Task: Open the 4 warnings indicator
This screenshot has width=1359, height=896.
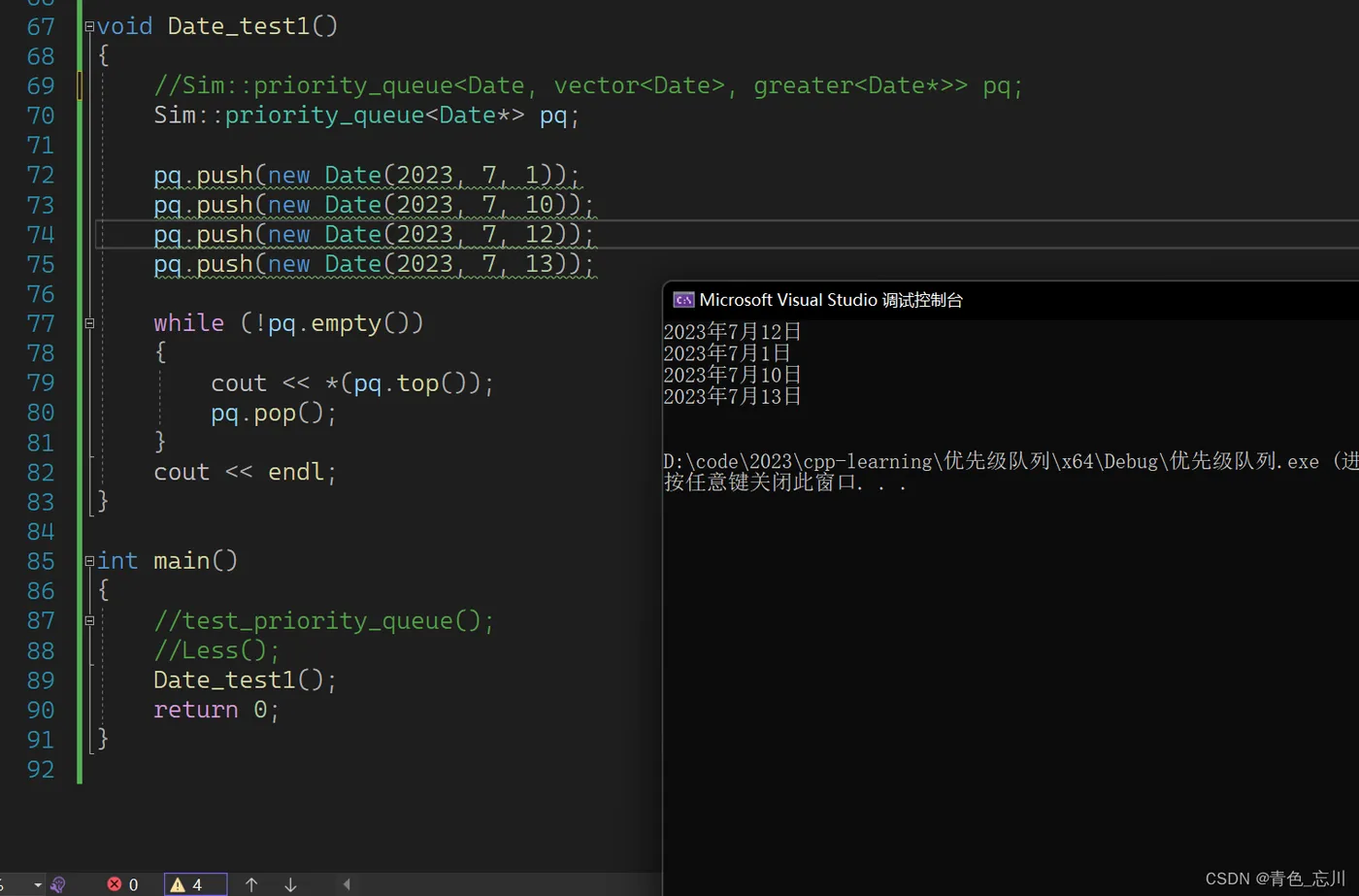Action: (194, 884)
